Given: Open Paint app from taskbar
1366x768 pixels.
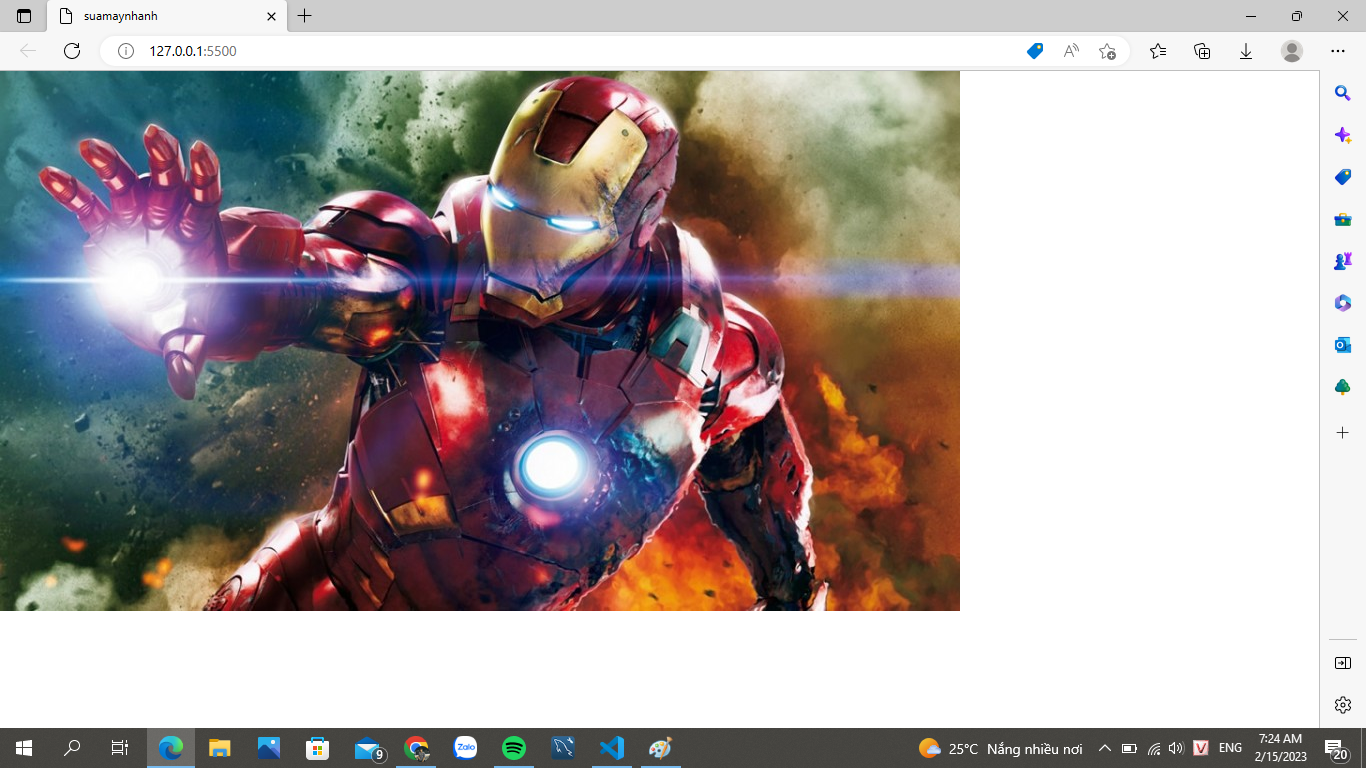Looking at the screenshot, I should tap(661, 748).
